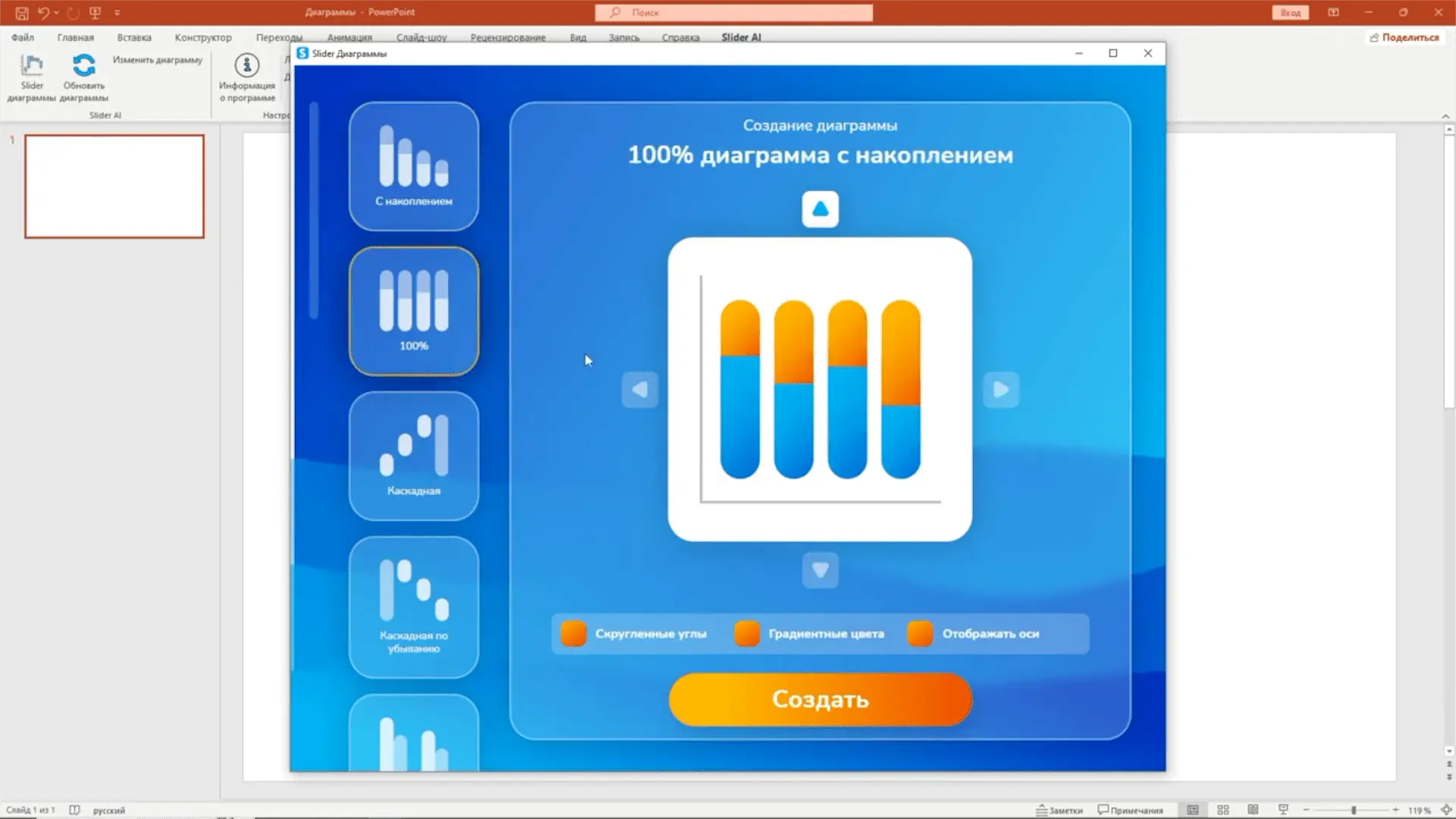Toggle the 'Отображать оси' option
Viewport: 1456px width, 819px height.
point(920,633)
